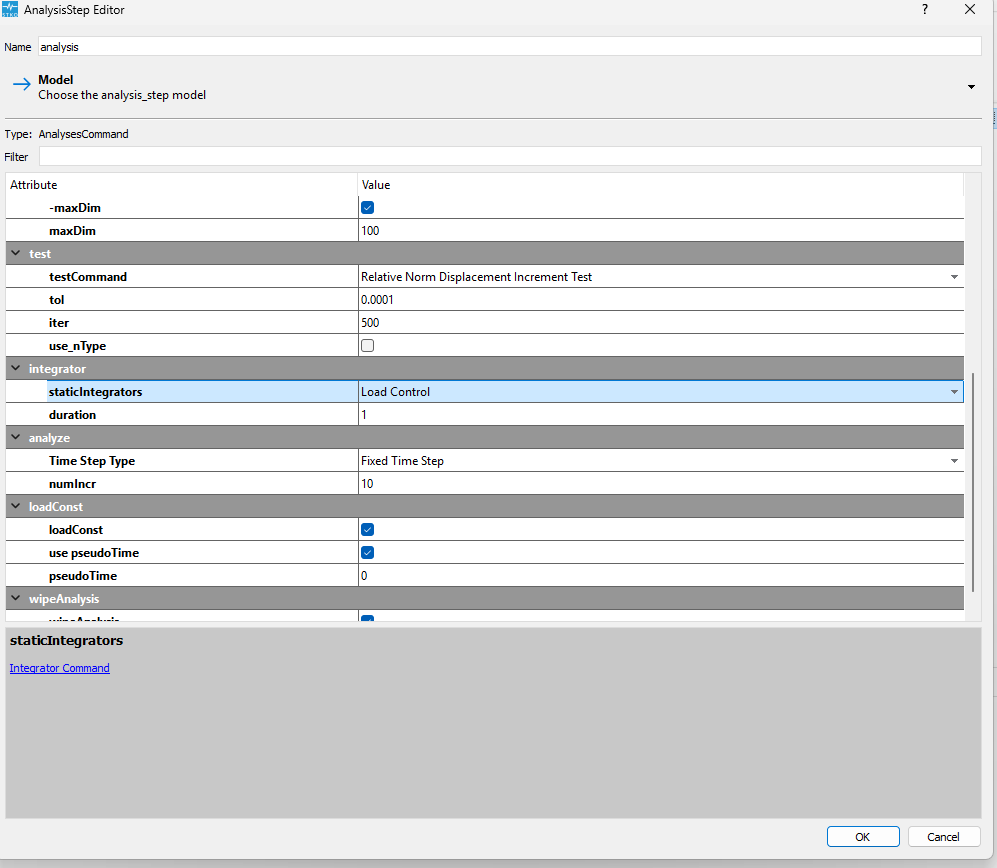Open the Model chooser dropdown arrow
The width and height of the screenshot is (997, 868).
click(971, 87)
